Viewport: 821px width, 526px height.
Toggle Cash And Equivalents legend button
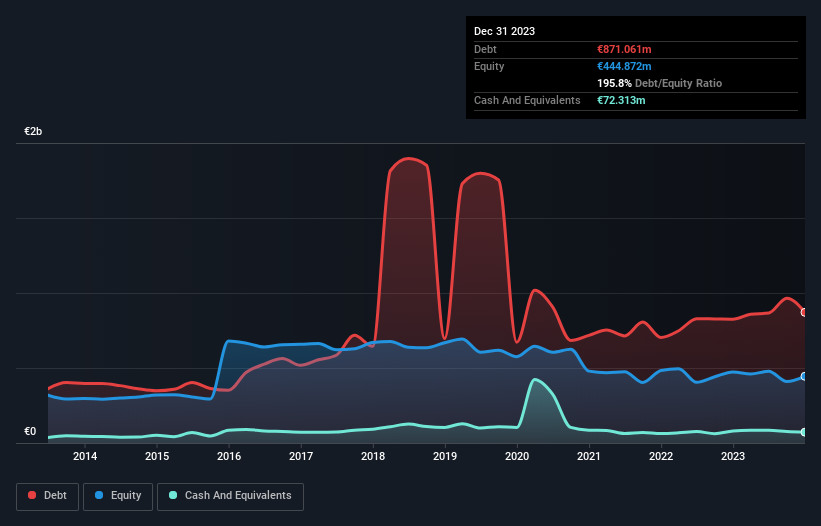click(230, 496)
